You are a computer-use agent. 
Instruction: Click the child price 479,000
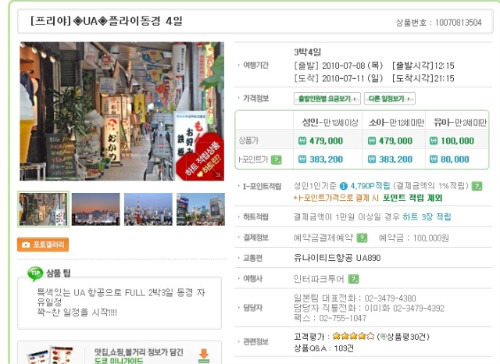(396, 141)
